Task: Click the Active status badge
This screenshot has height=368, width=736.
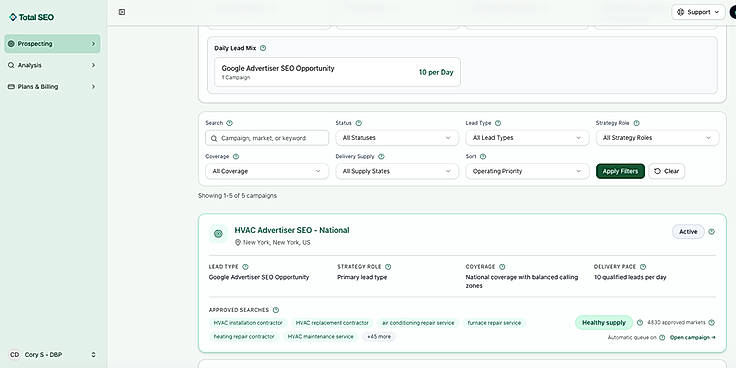Action: click(688, 232)
